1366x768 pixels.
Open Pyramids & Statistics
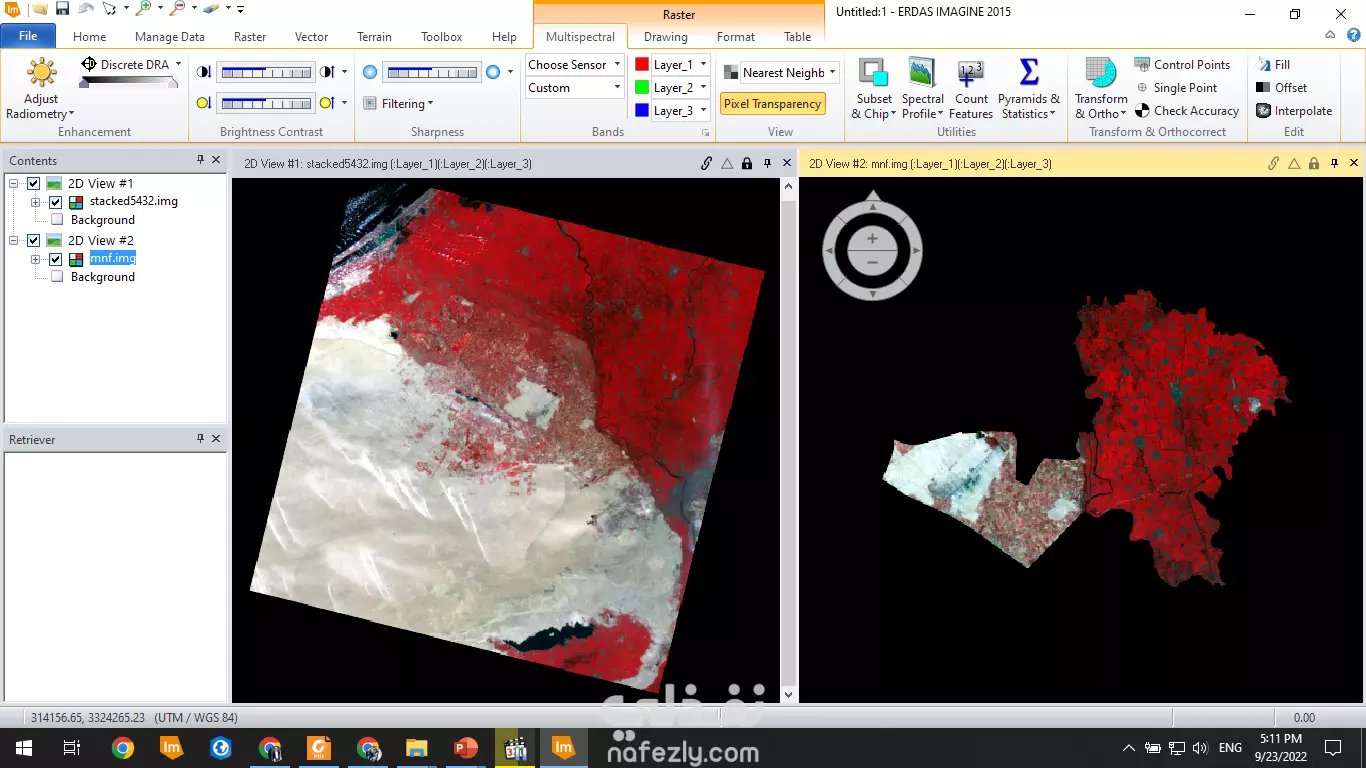tap(1029, 87)
